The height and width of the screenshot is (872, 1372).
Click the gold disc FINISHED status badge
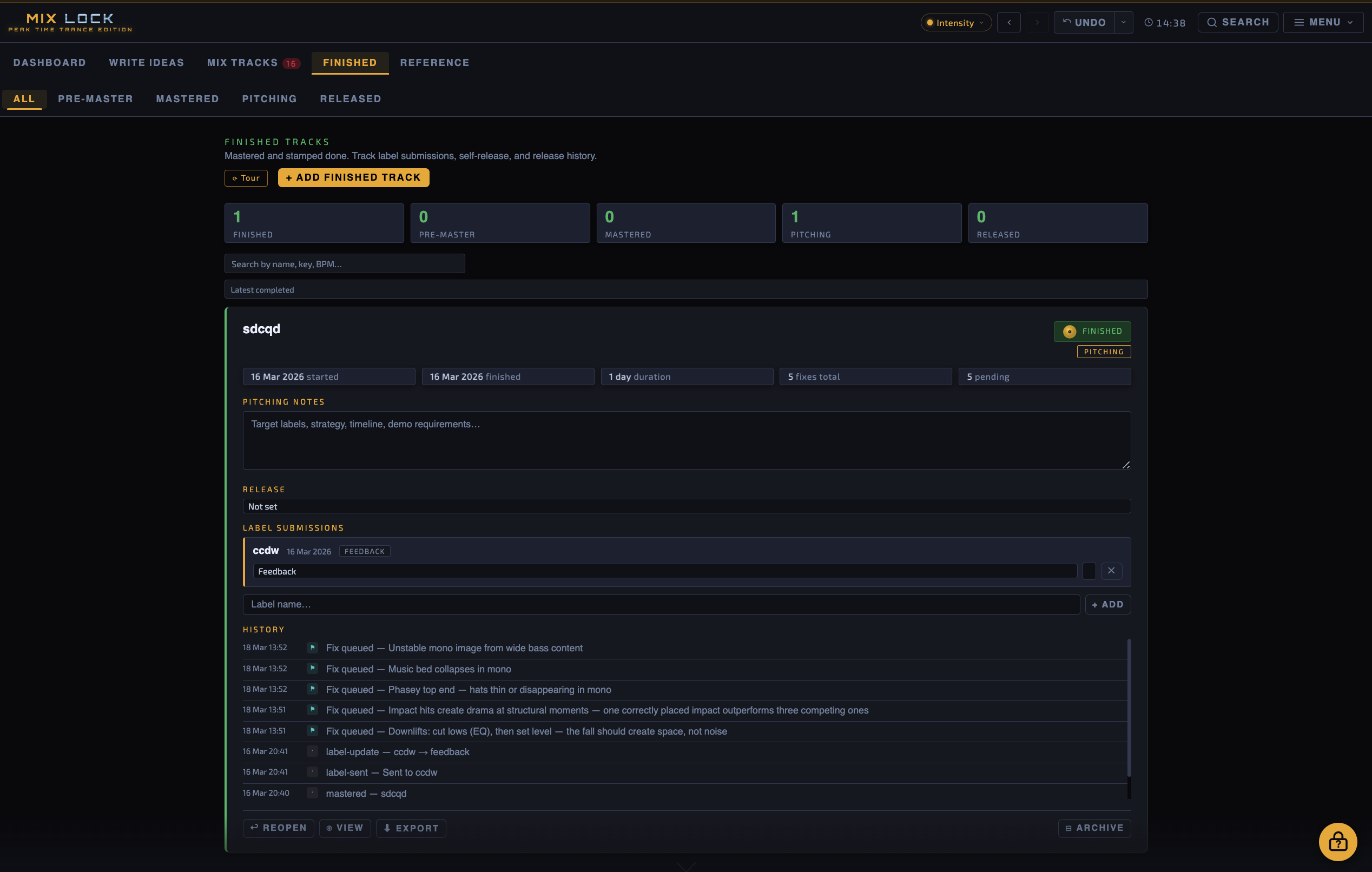pos(1092,331)
